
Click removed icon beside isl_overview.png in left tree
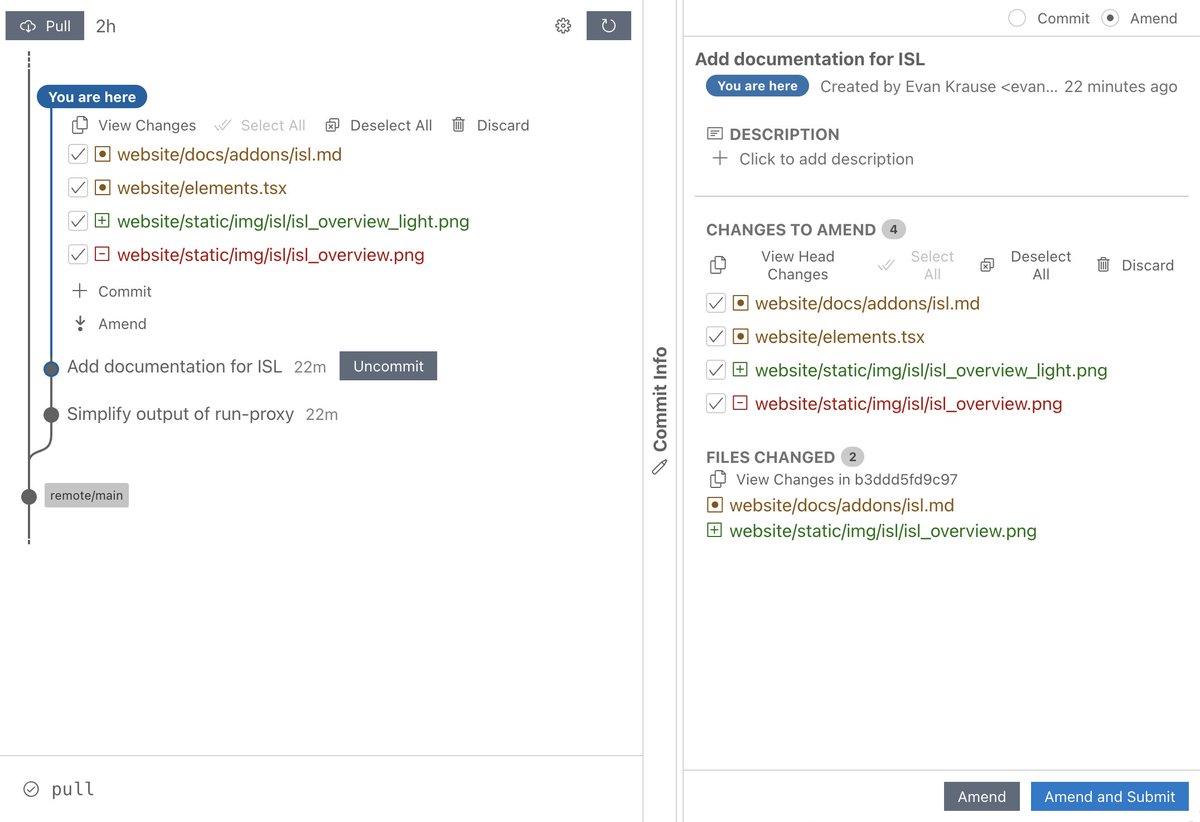pos(102,255)
